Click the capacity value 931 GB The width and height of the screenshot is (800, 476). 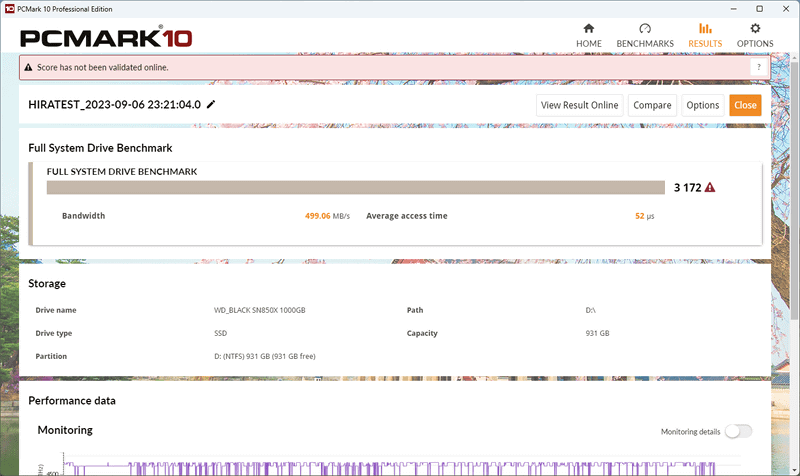(x=597, y=333)
